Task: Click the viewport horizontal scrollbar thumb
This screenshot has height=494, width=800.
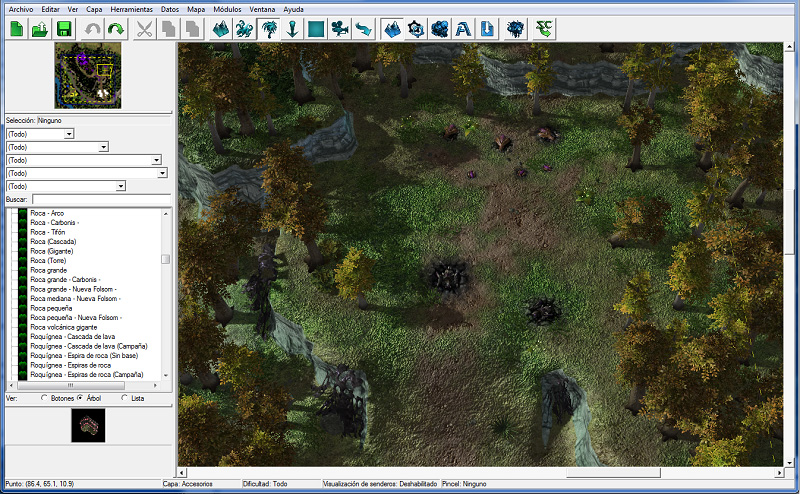Action: tap(613, 473)
